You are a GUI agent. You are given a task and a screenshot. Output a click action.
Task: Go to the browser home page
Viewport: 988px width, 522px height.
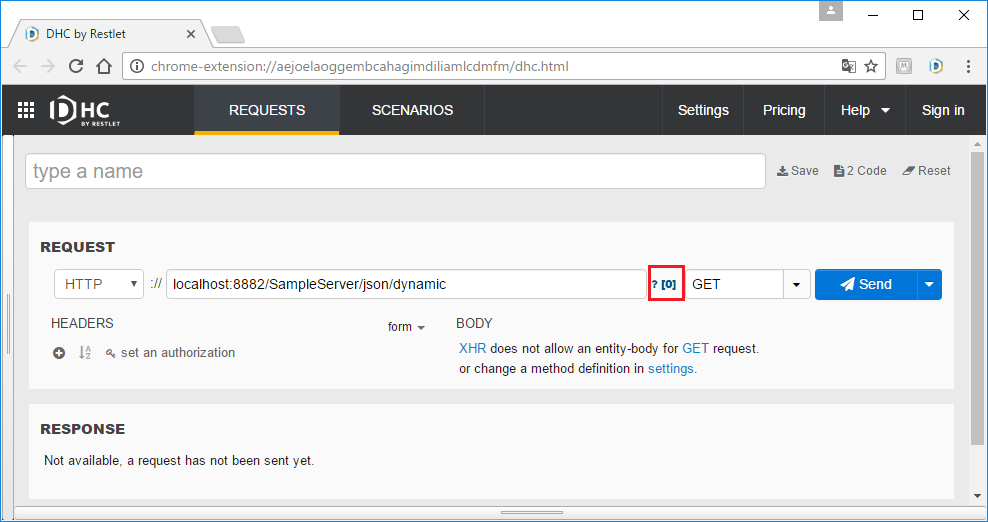tap(104, 66)
